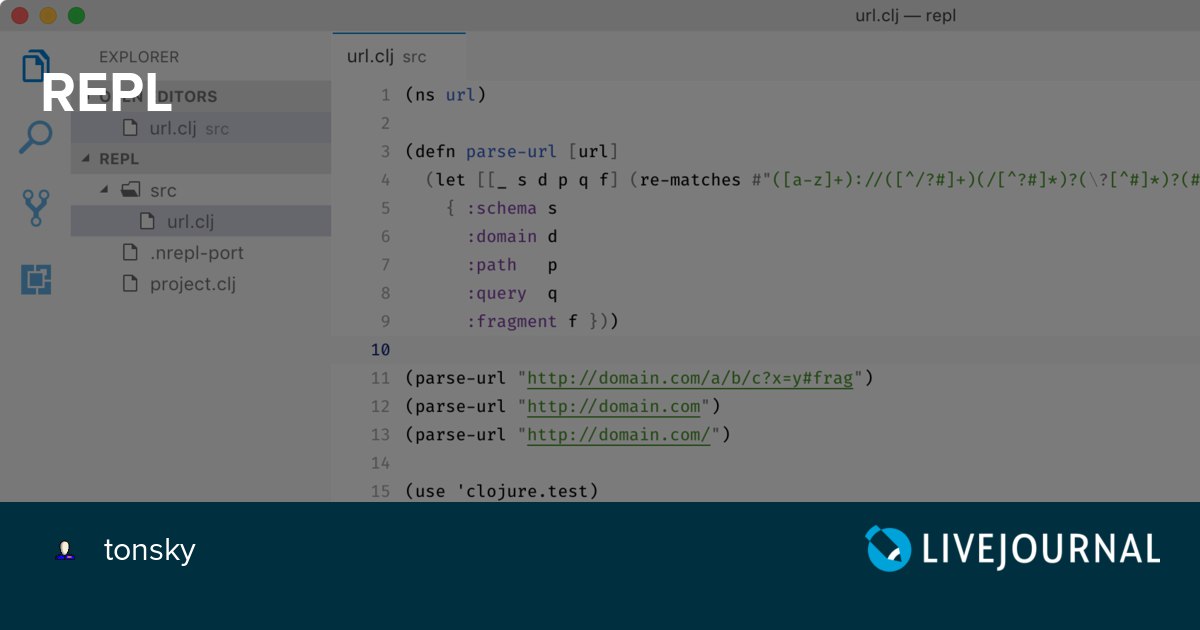This screenshot has height=630, width=1200.
Task: Click the src folder icon
Action: (x=130, y=190)
